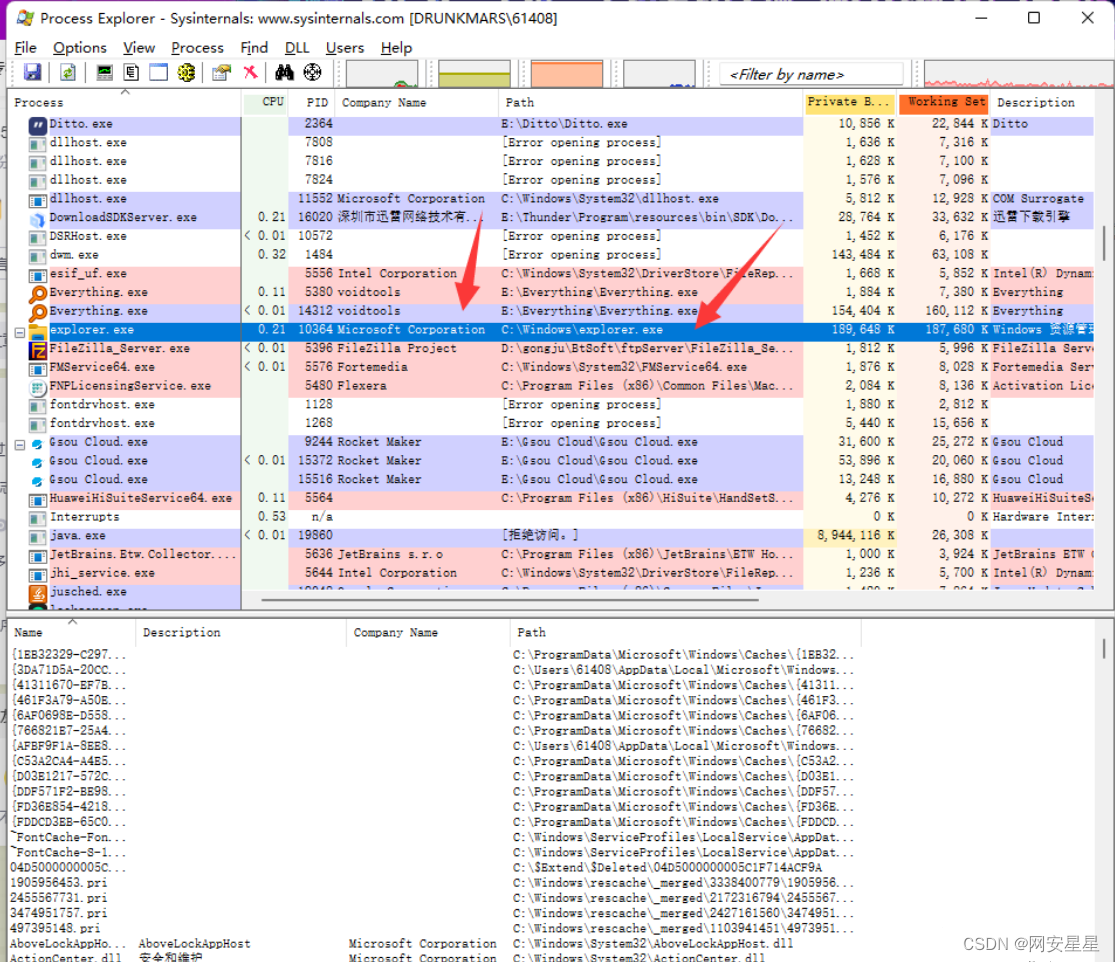1115x962 pixels.
Task: Select the DSRHost.exe process row
Action: (x=550, y=236)
